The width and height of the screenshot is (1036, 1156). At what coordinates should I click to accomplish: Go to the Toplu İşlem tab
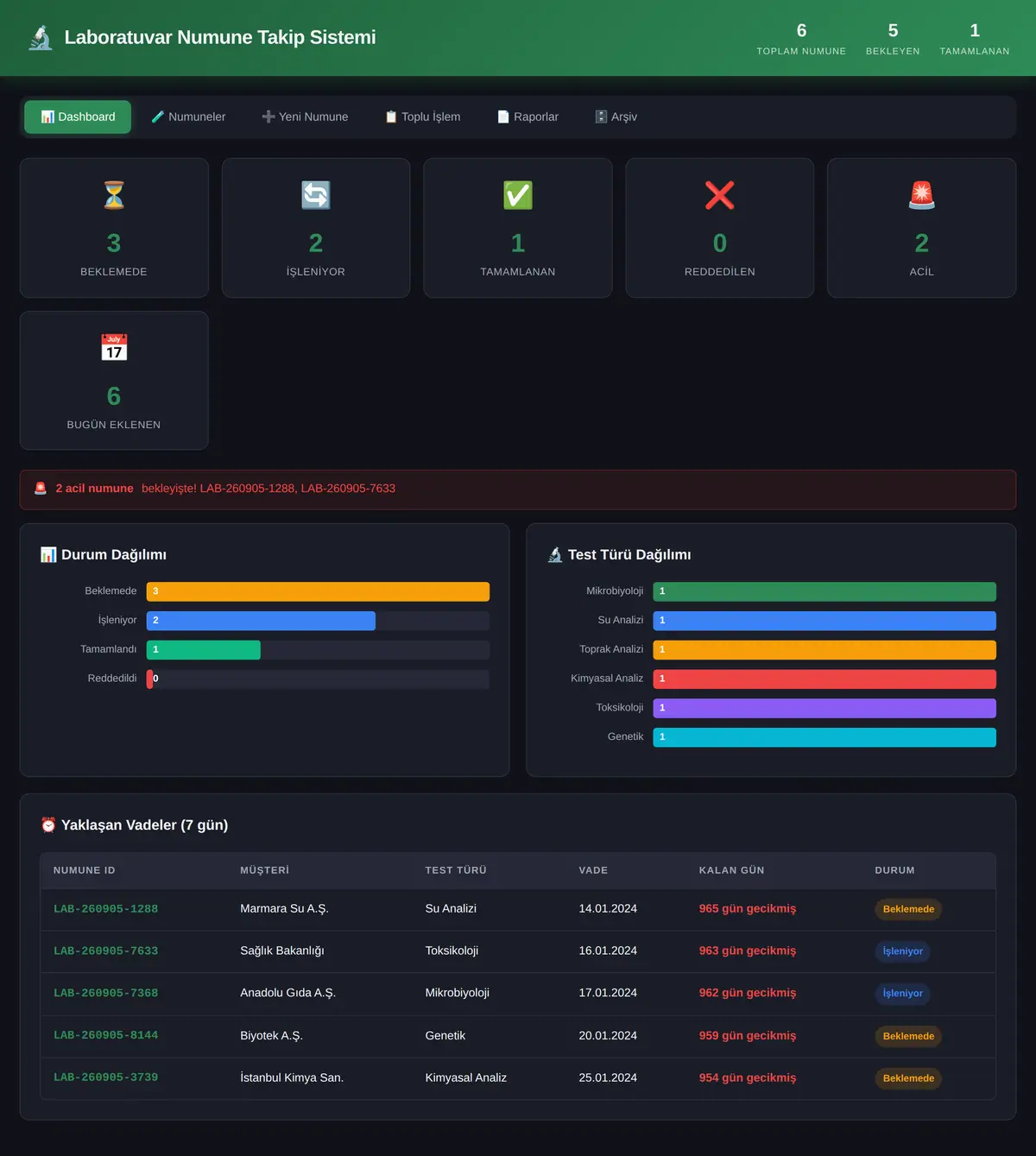coord(423,117)
